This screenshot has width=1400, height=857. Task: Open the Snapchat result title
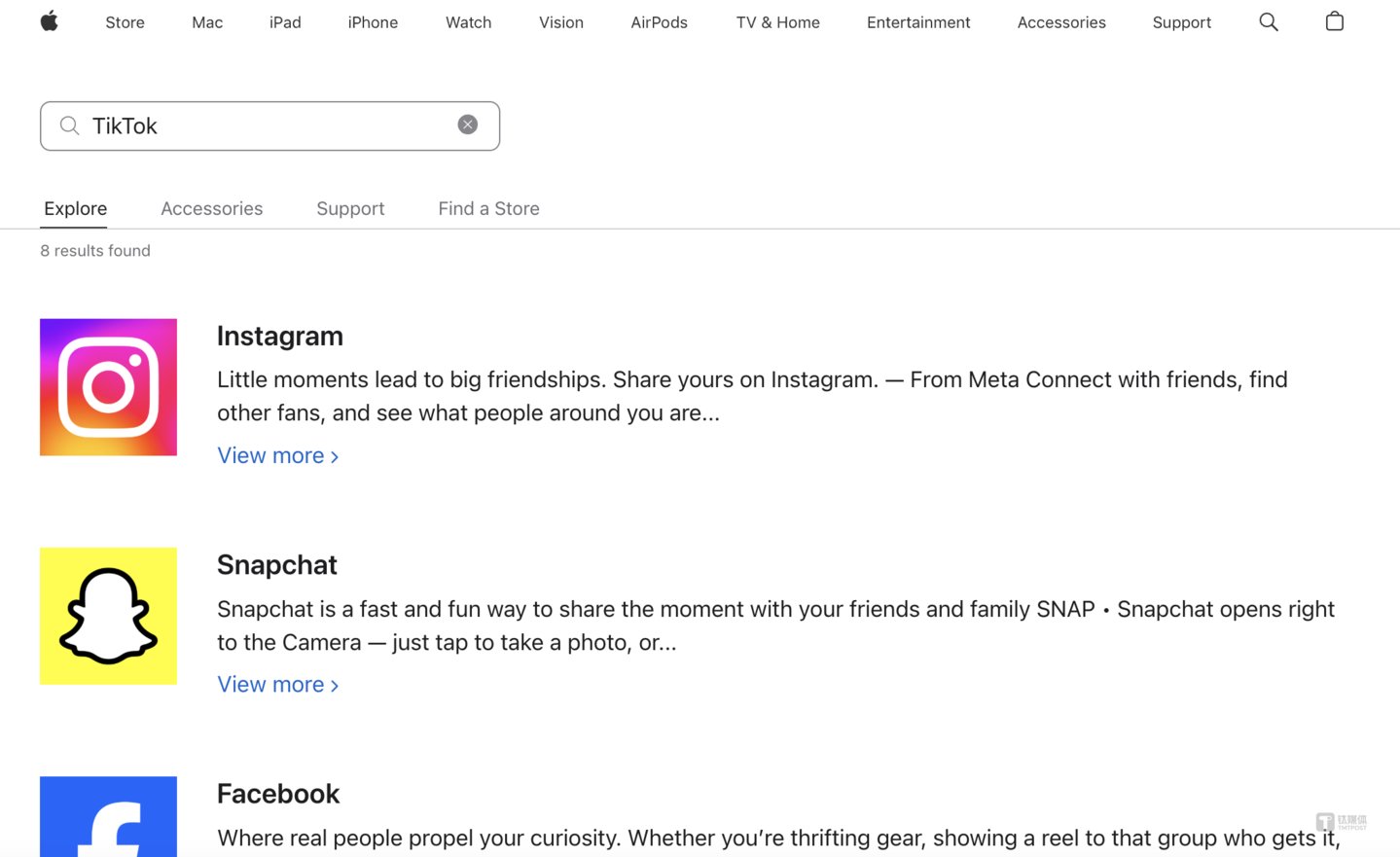click(x=276, y=565)
